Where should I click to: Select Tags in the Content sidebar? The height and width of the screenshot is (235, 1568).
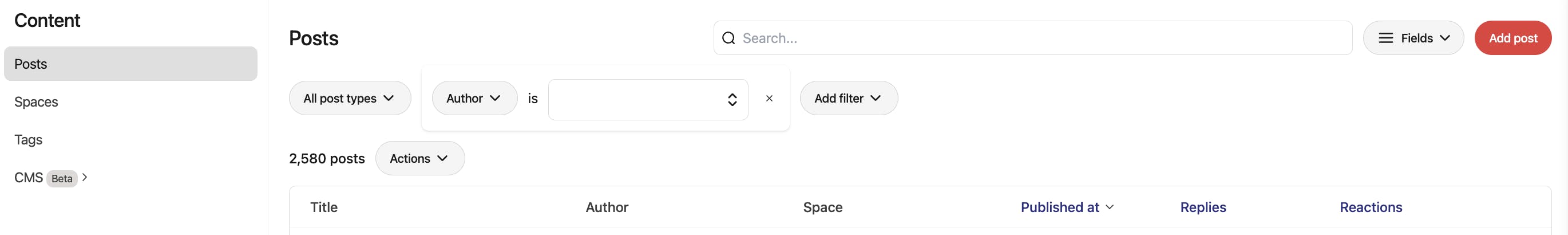point(29,140)
